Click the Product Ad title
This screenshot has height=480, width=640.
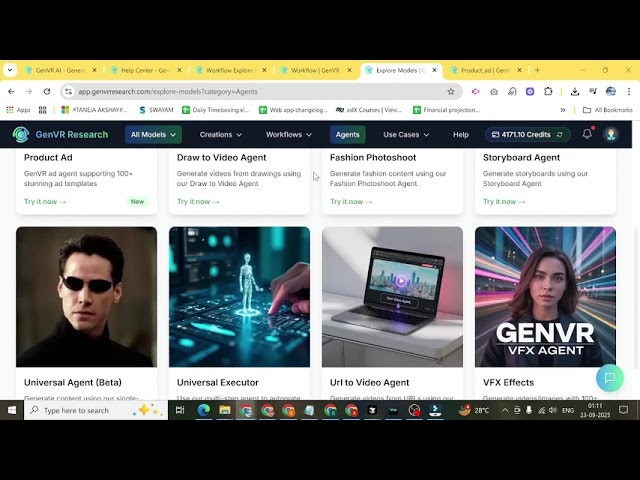coord(48,158)
